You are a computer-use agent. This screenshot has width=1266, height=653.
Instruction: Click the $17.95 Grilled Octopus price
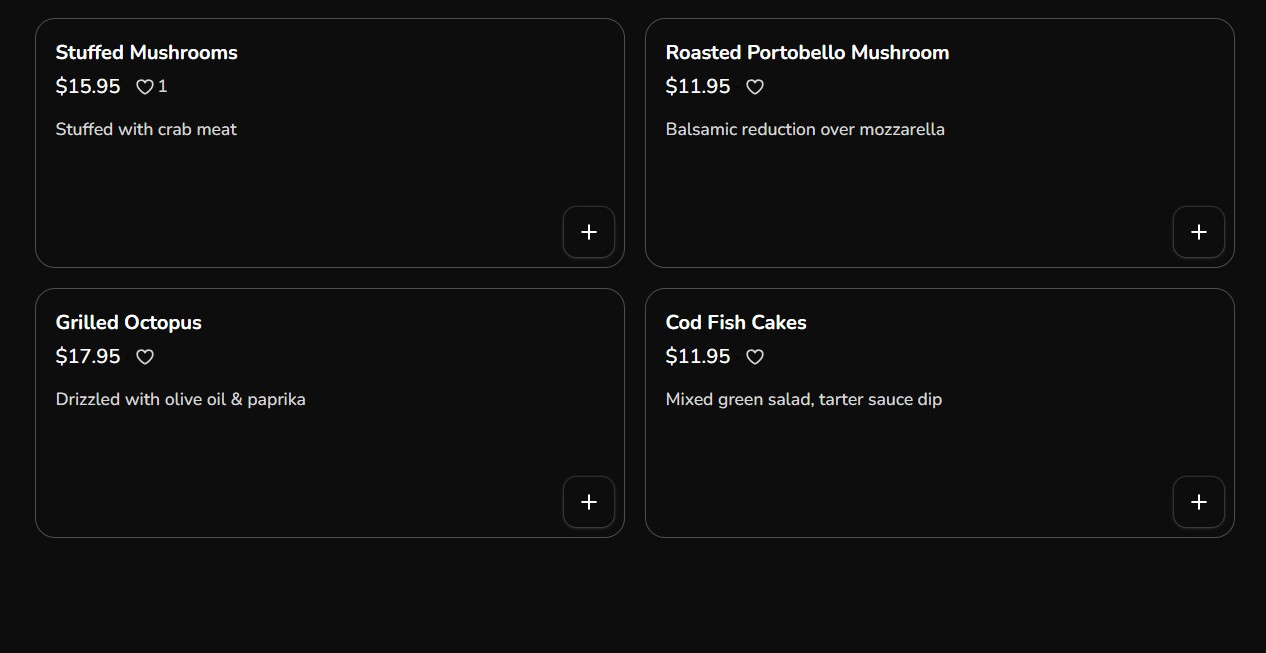point(88,357)
